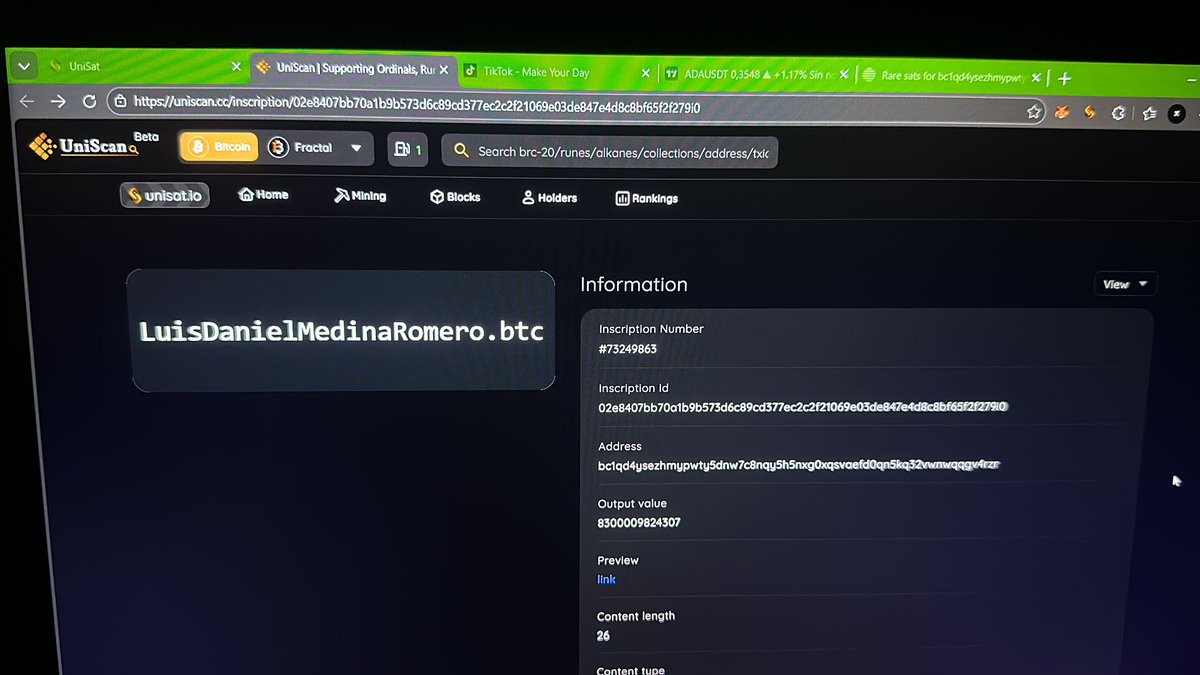Open the View dropdown
Image resolution: width=1200 pixels, height=675 pixels.
(1125, 284)
